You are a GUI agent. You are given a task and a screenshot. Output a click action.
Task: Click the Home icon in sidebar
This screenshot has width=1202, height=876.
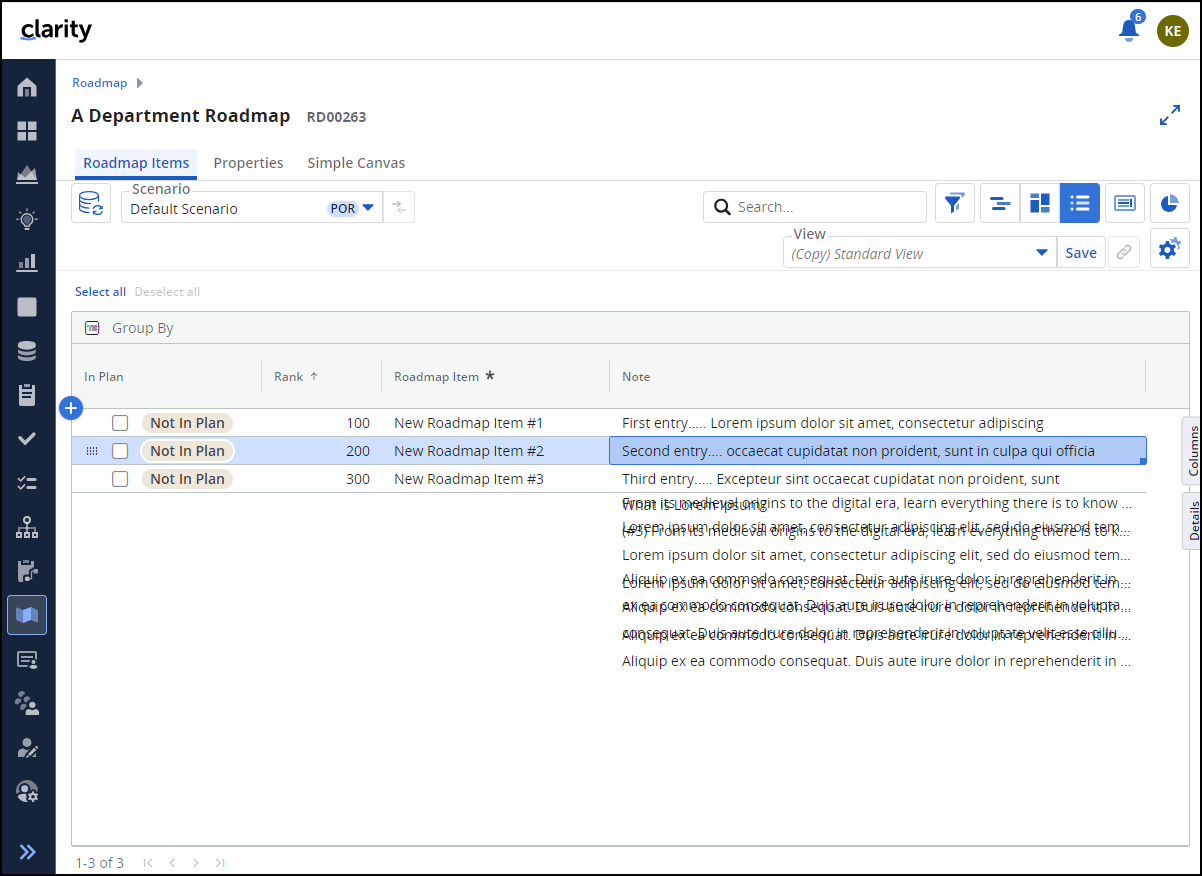27,88
